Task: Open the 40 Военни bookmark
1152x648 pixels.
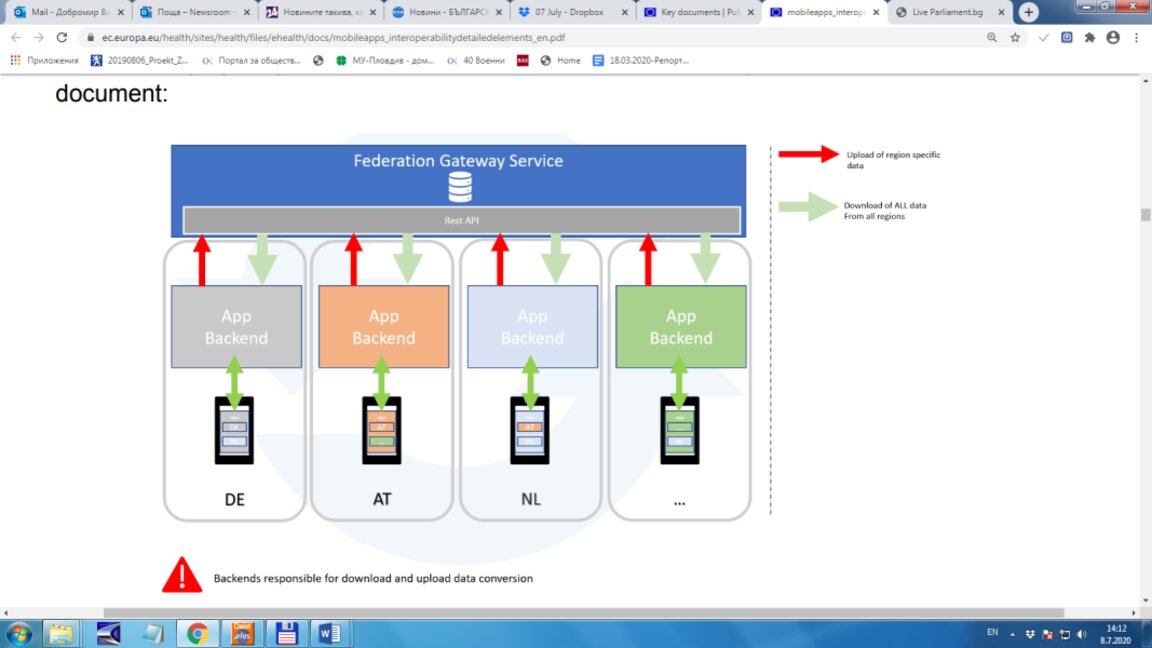Action: 476,60
